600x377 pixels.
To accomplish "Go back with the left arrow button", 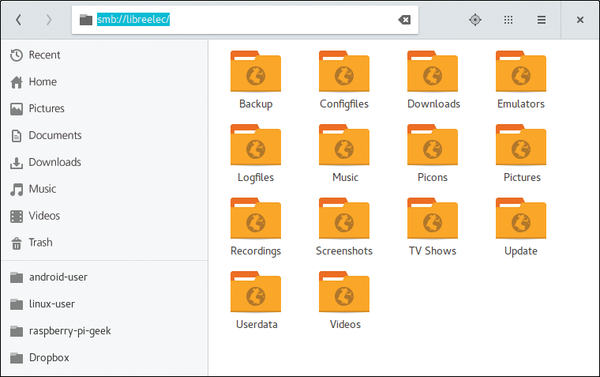I will [18, 20].
